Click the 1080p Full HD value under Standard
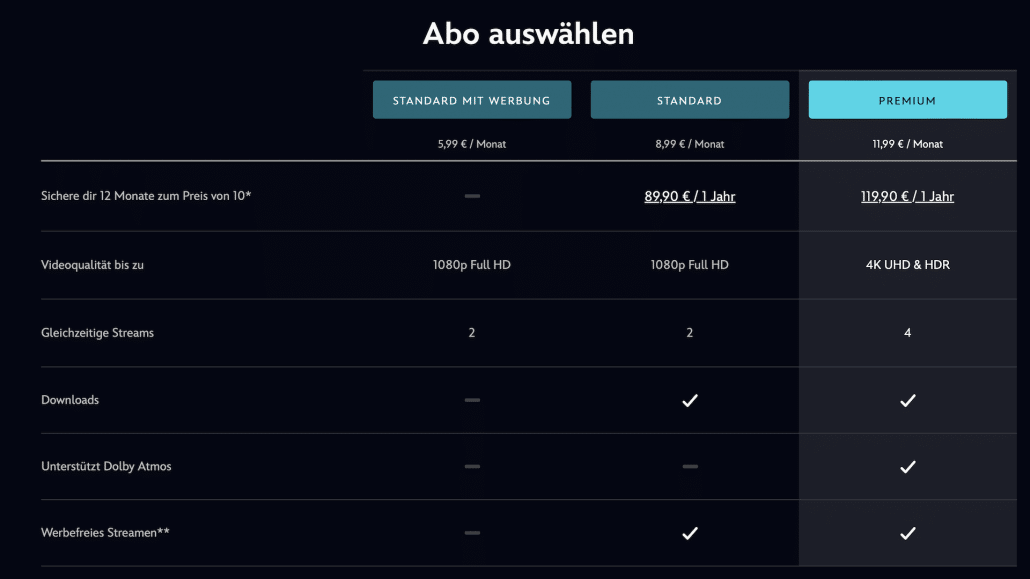Screen dimensions: 1030x579 (689, 264)
